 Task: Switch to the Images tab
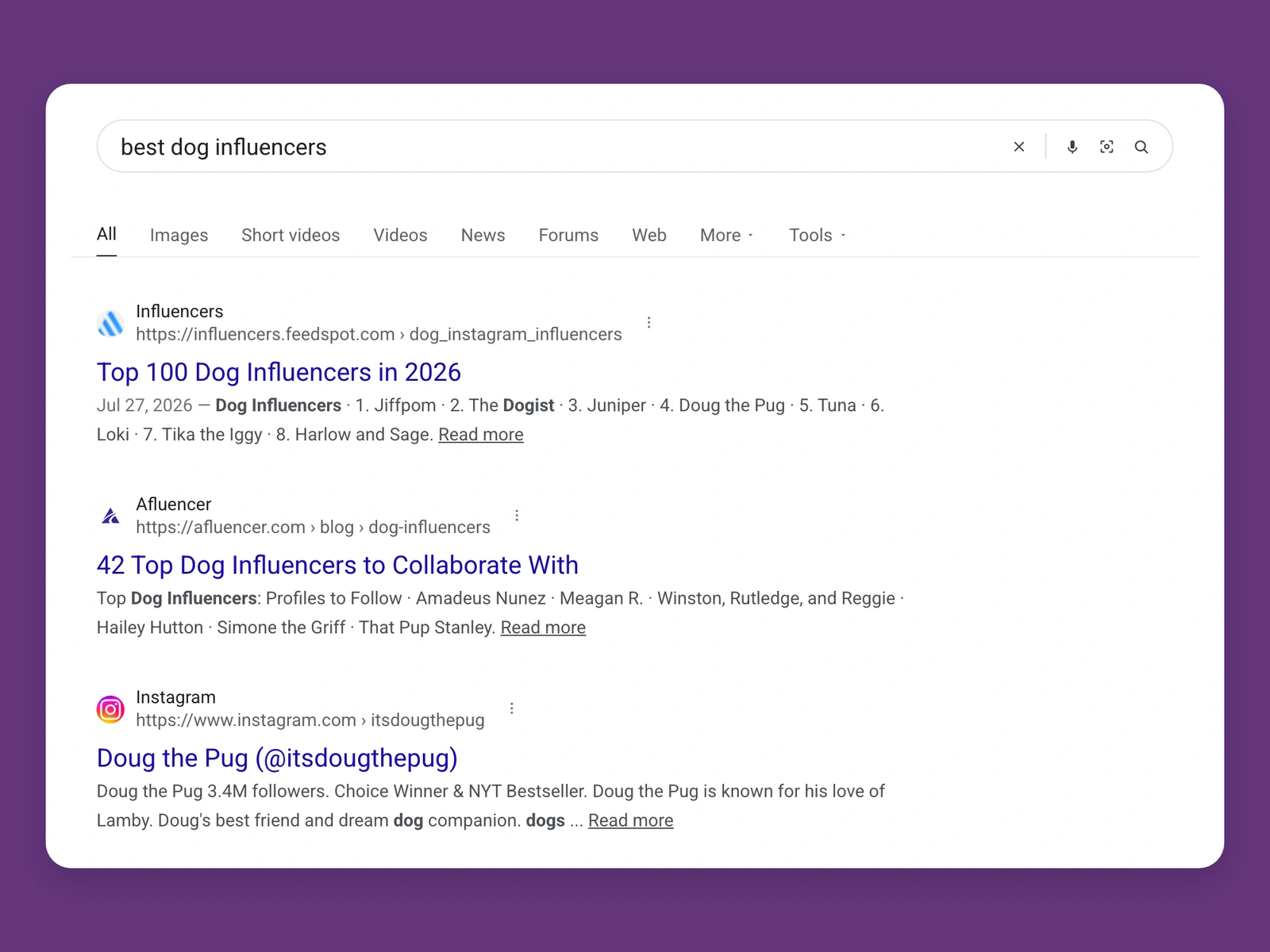coord(179,235)
